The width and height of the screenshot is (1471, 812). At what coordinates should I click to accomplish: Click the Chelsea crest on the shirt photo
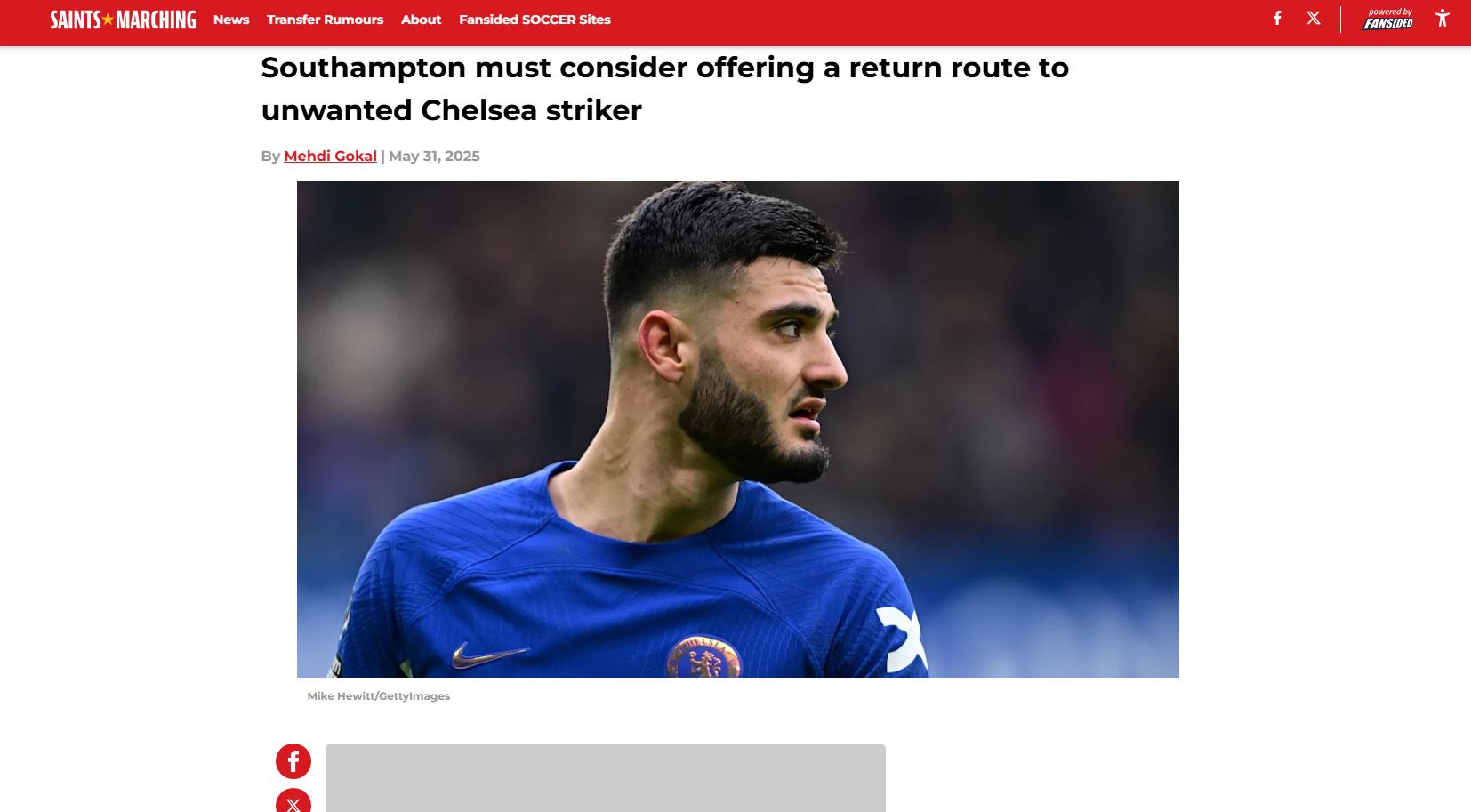coord(703,658)
